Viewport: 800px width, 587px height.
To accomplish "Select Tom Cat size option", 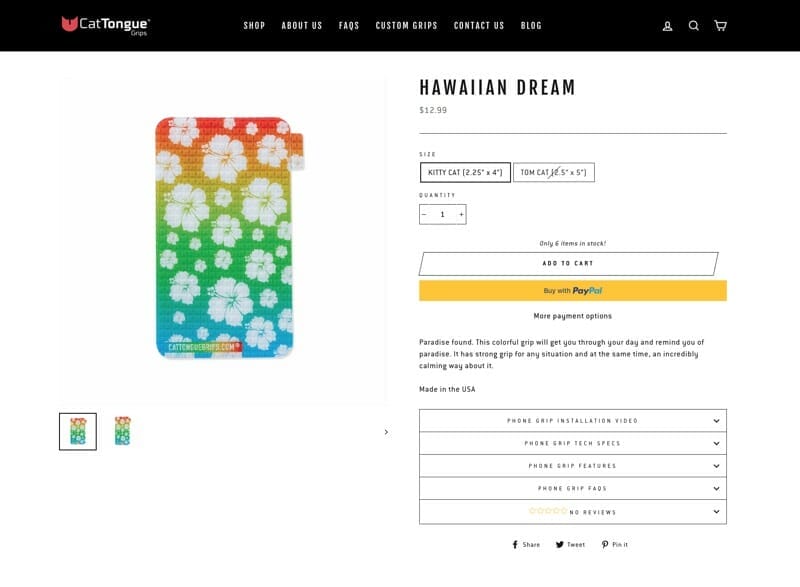I will [x=553, y=173].
